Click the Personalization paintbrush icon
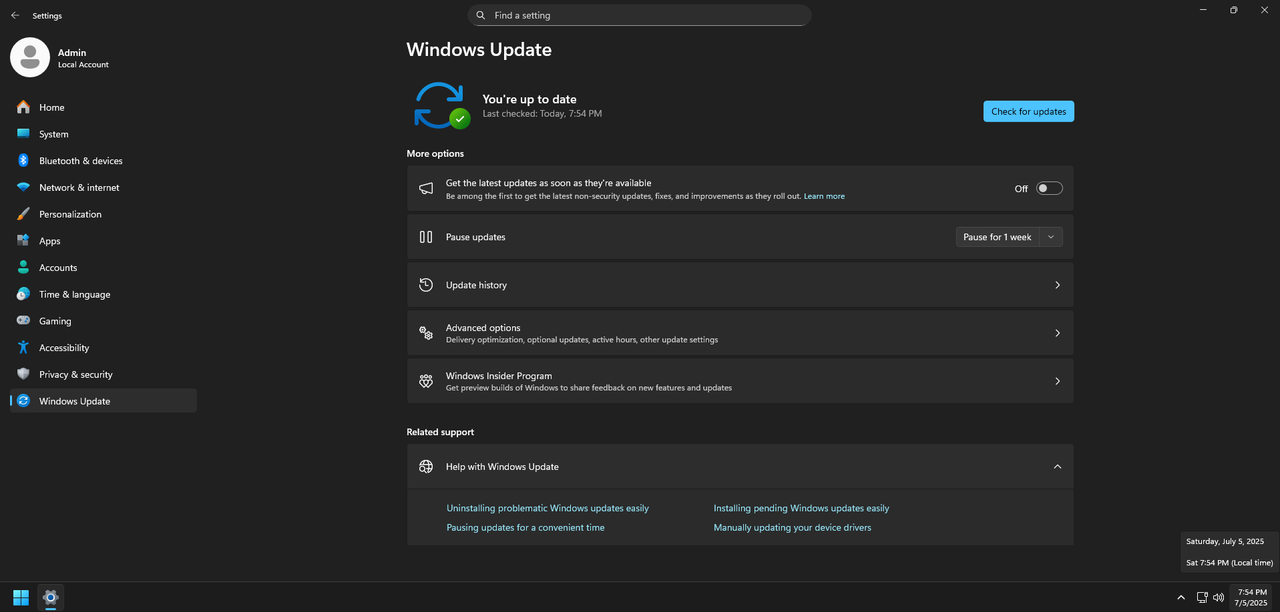The width and height of the screenshot is (1280, 612). [23, 214]
